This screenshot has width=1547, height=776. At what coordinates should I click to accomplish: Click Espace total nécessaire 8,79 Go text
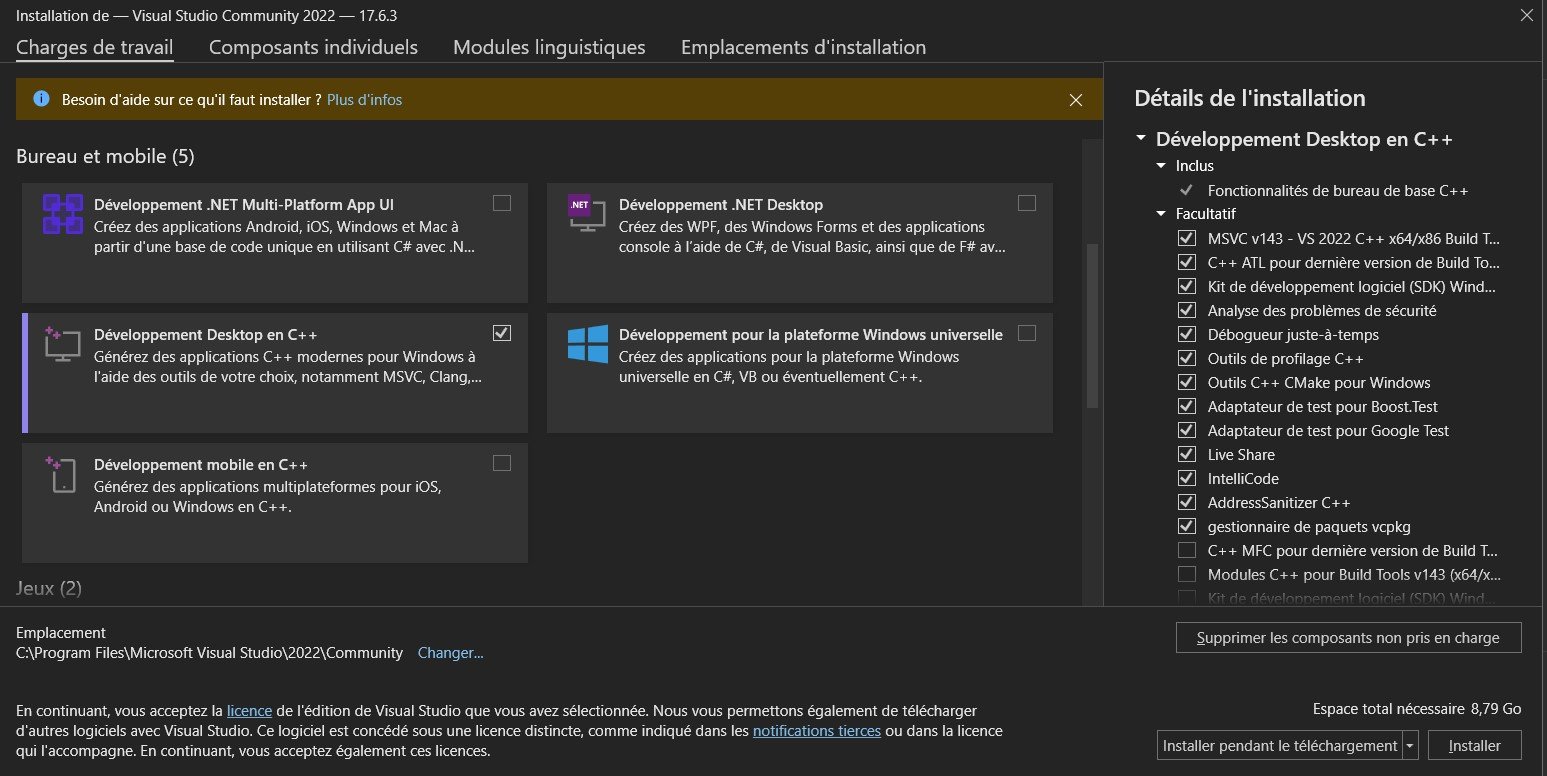[1417, 709]
